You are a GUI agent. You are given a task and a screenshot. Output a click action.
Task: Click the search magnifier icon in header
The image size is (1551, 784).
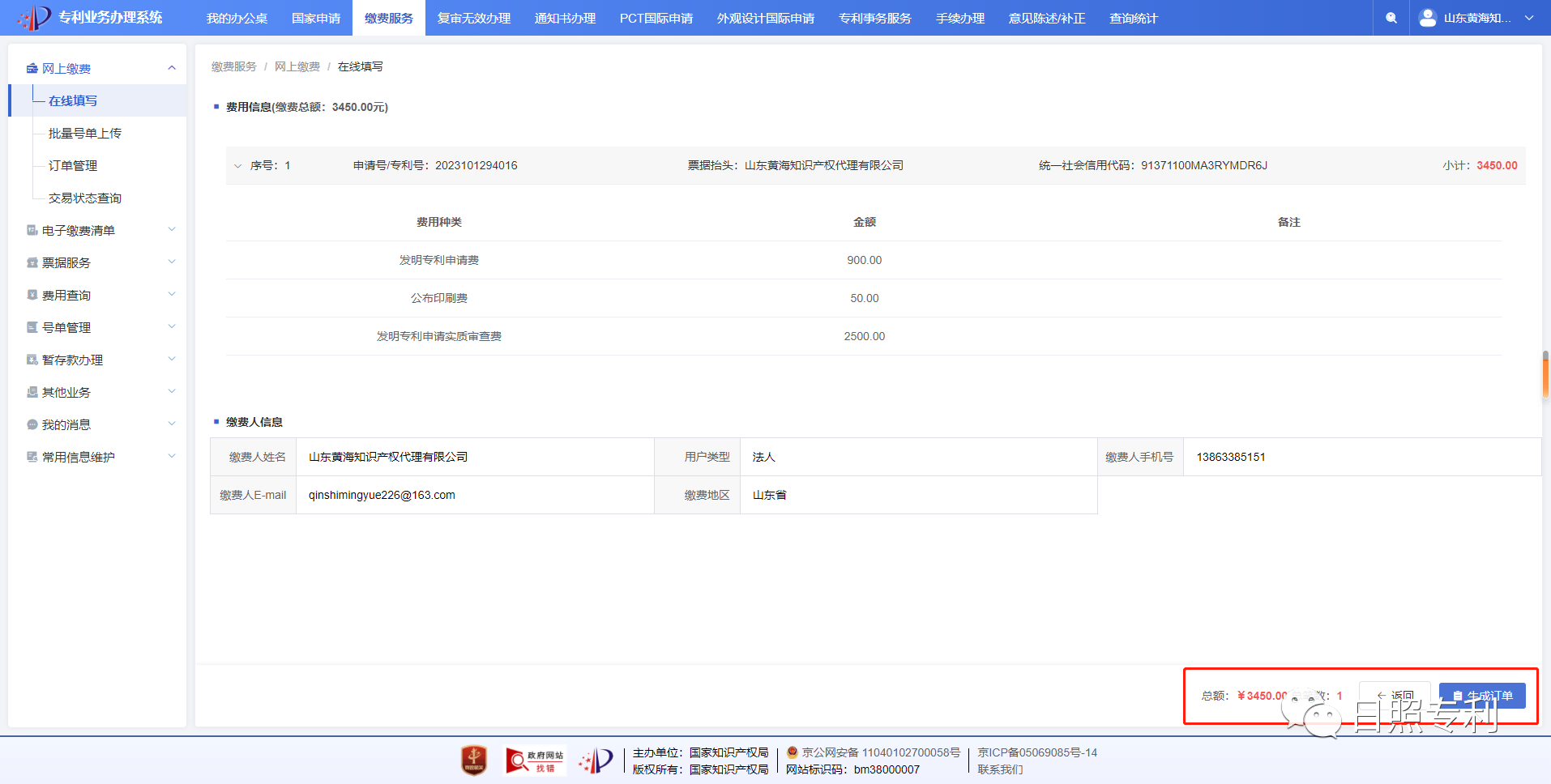pyautogui.click(x=1391, y=18)
